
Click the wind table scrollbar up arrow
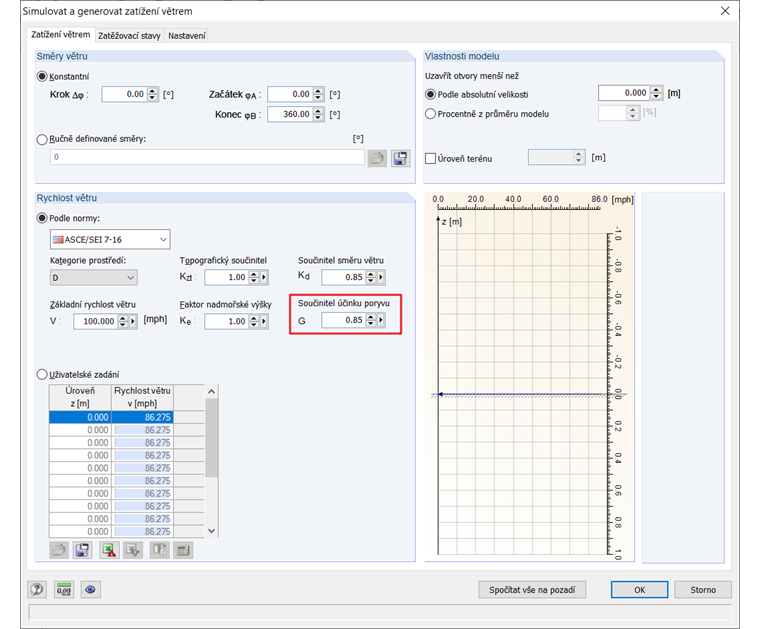pos(211,391)
